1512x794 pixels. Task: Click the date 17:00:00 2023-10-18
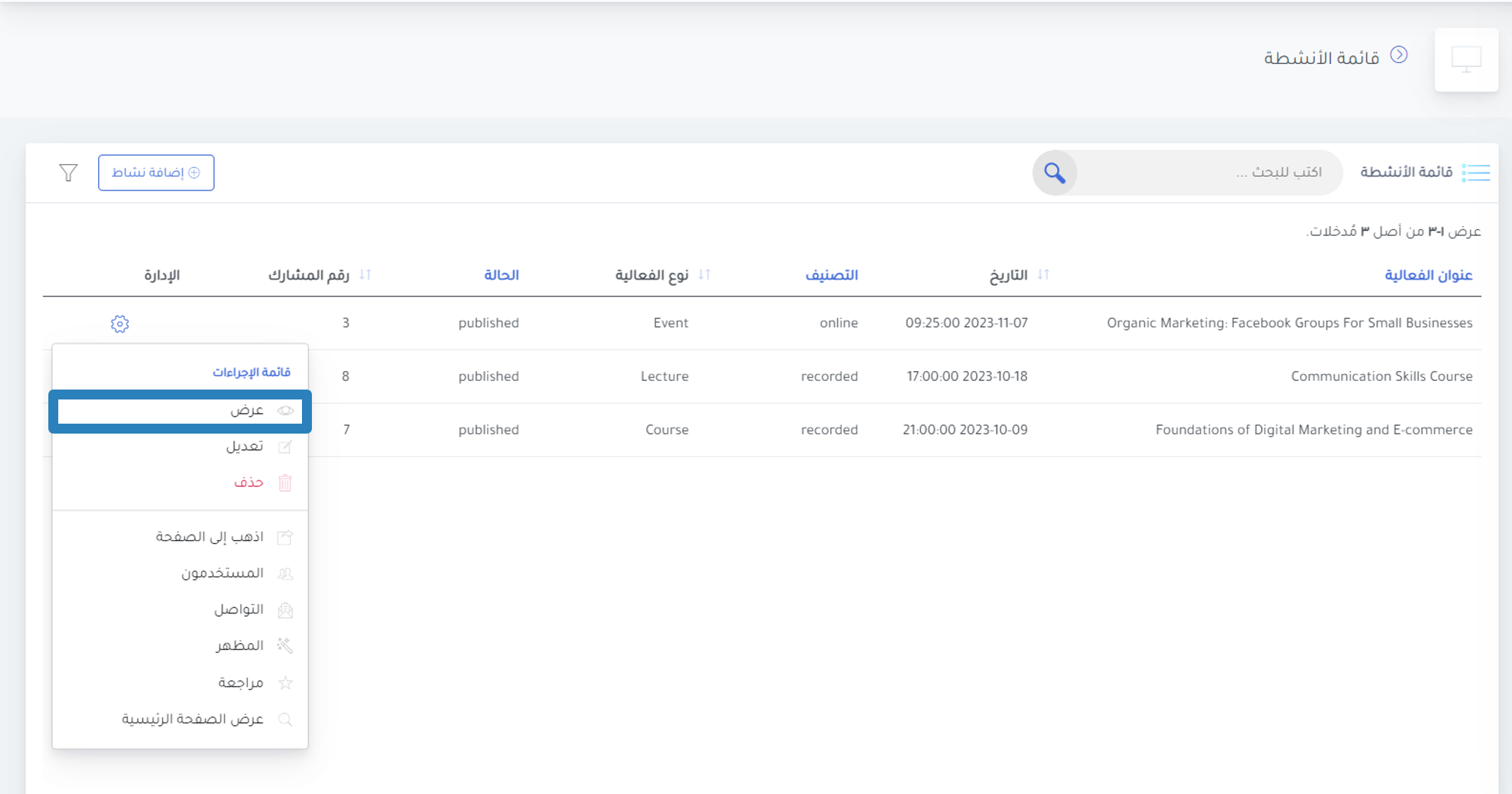tap(967, 377)
